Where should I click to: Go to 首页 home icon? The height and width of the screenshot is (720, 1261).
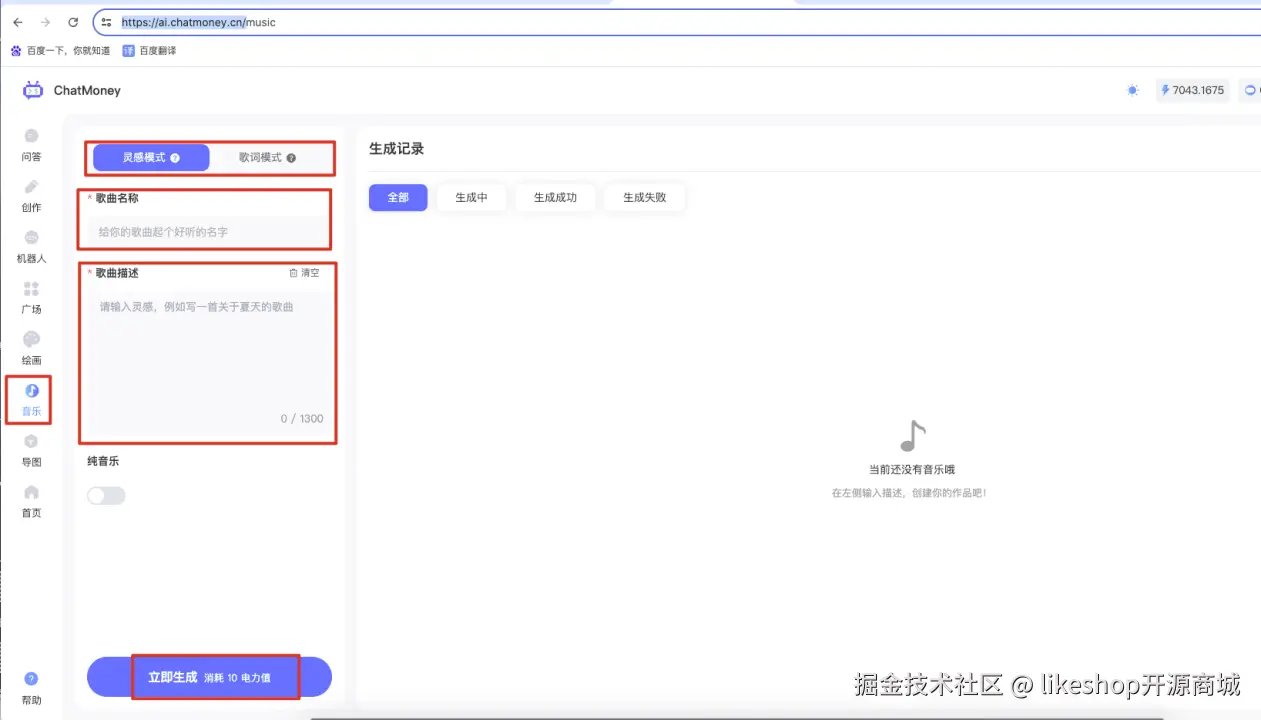point(31,493)
